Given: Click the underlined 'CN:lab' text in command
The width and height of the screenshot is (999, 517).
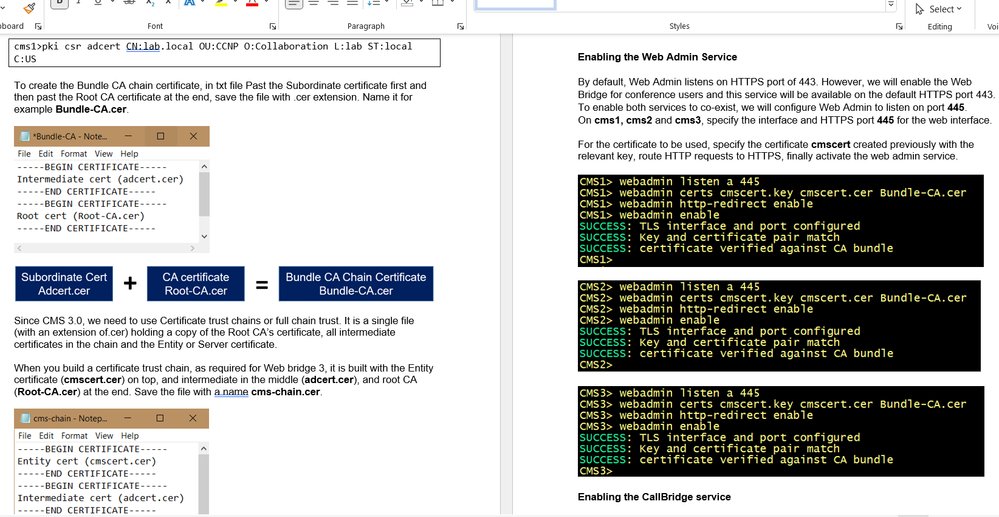Looking at the screenshot, I should pyautogui.click(x=143, y=47).
